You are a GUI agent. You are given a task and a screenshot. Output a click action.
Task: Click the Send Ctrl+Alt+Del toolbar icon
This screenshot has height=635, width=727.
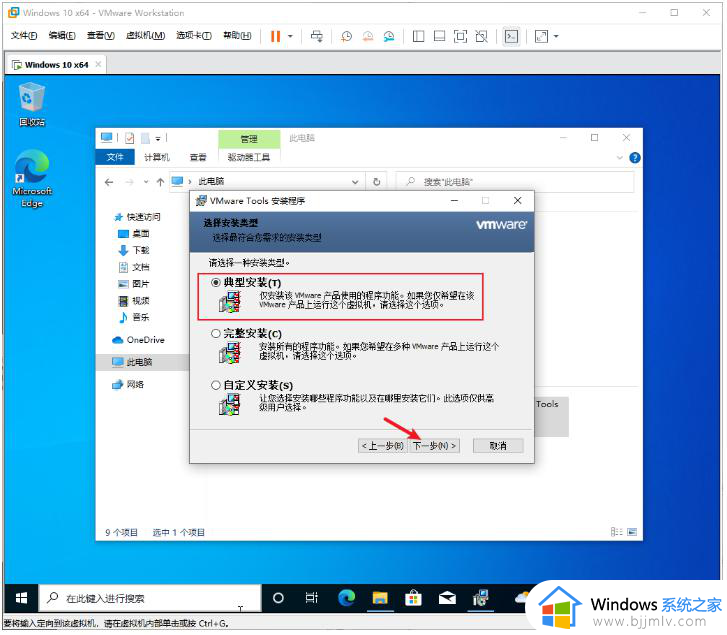click(317, 36)
